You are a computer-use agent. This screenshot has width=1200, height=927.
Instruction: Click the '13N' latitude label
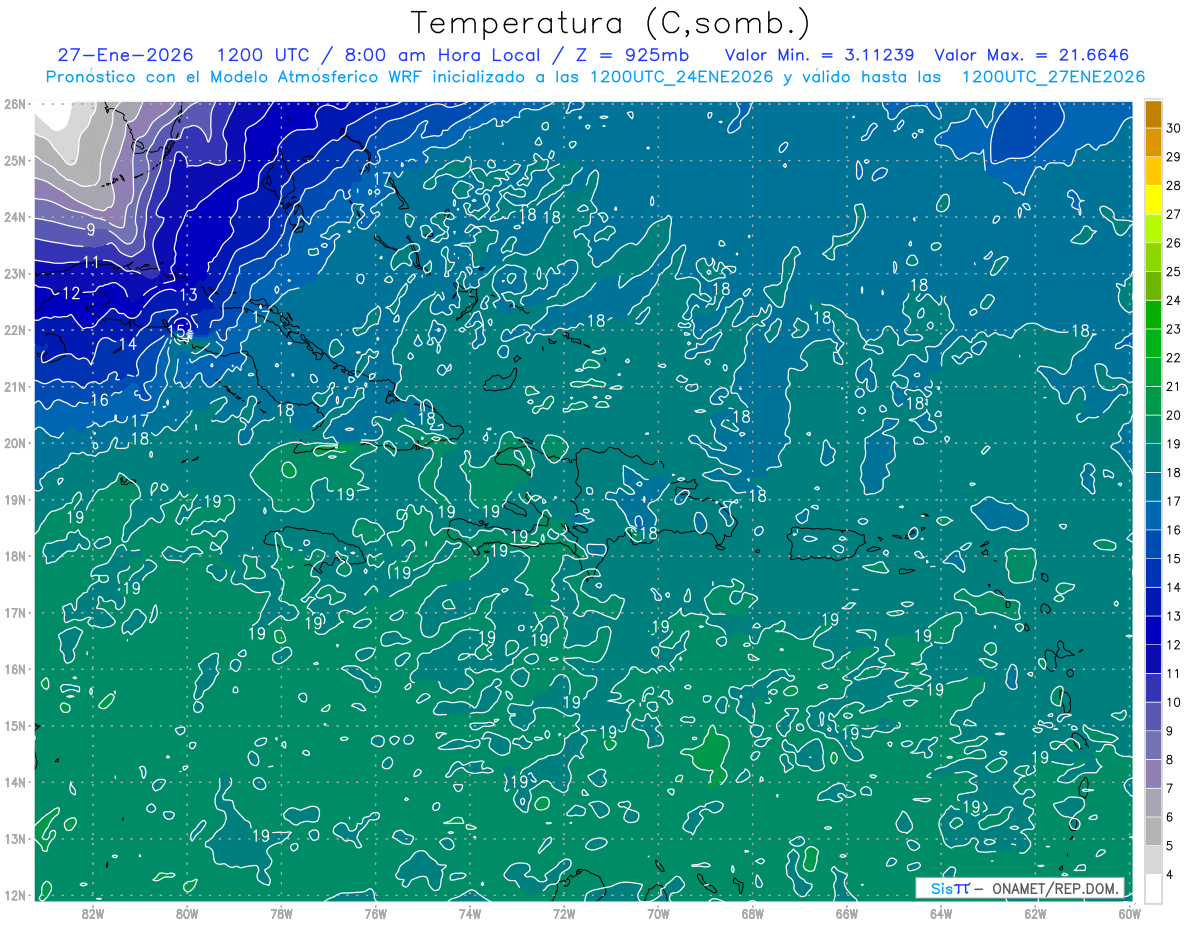click(15, 838)
